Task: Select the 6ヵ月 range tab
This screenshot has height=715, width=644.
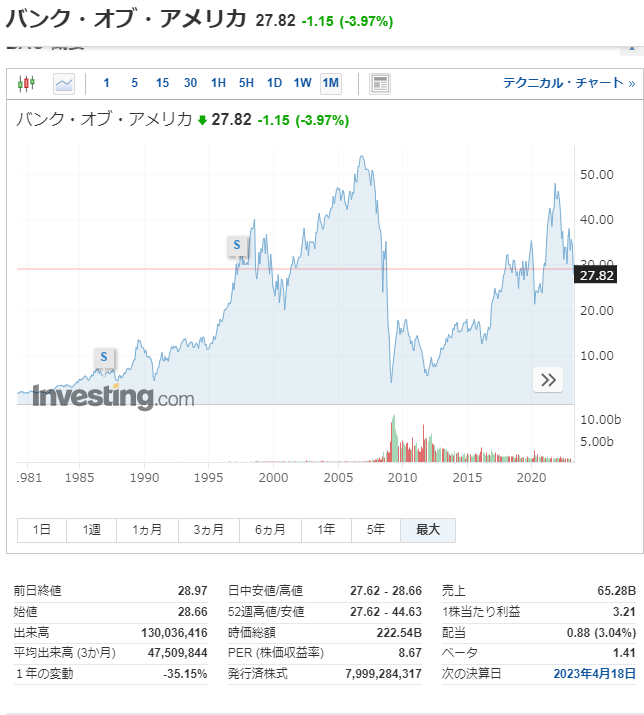Action: click(270, 530)
